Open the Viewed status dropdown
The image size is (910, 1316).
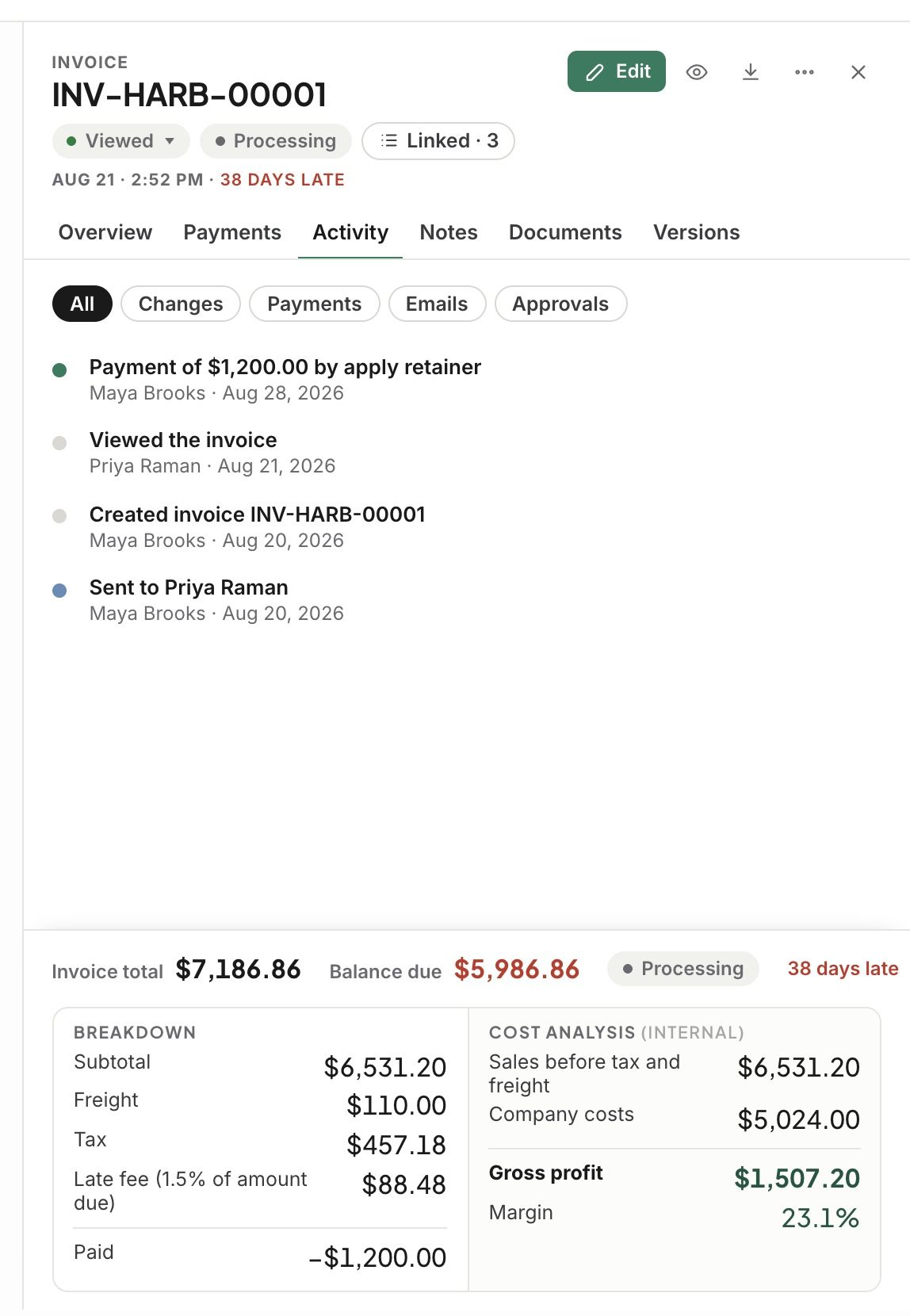tap(121, 141)
